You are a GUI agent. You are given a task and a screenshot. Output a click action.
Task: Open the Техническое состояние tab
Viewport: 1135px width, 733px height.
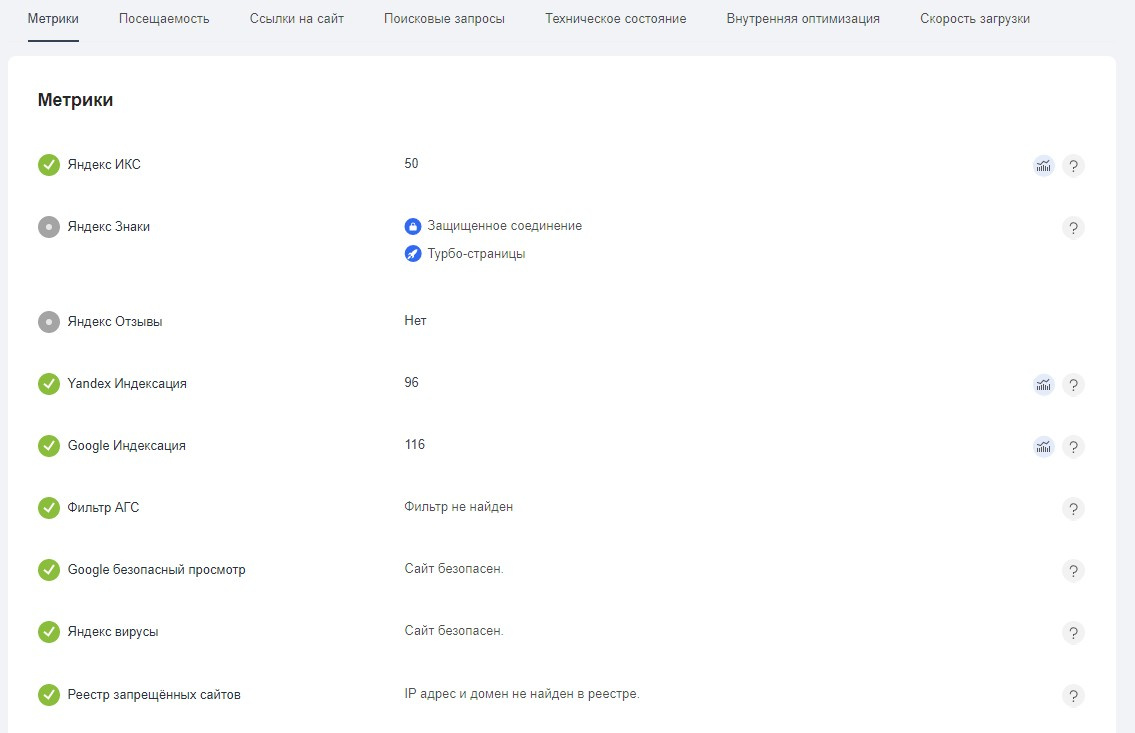pyautogui.click(x=616, y=19)
